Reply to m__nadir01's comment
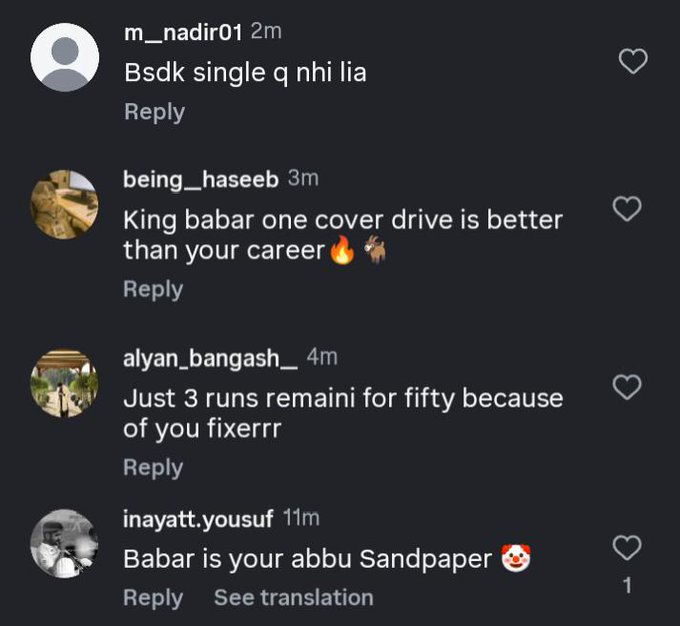Screen dimensions: 680x626 coord(154,112)
